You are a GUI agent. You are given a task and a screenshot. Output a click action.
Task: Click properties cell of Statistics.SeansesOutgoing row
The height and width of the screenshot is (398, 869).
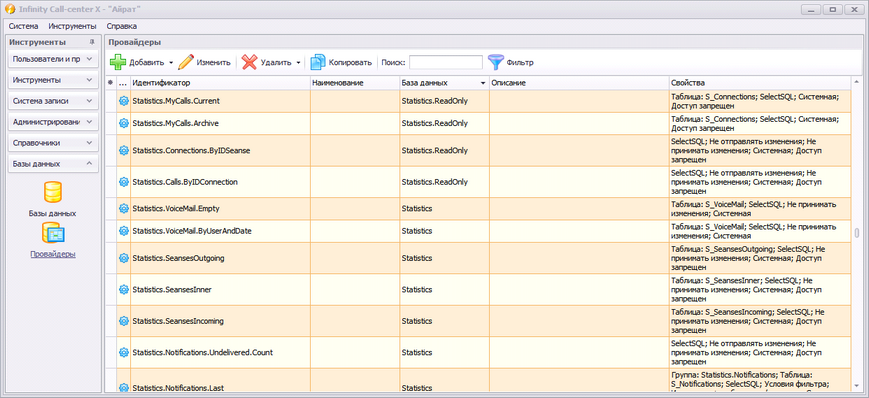coord(760,258)
